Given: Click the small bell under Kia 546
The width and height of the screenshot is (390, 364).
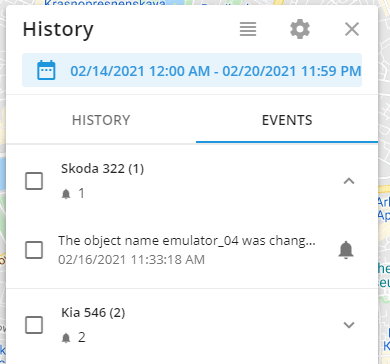Looking at the screenshot, I should pos(66,338).
